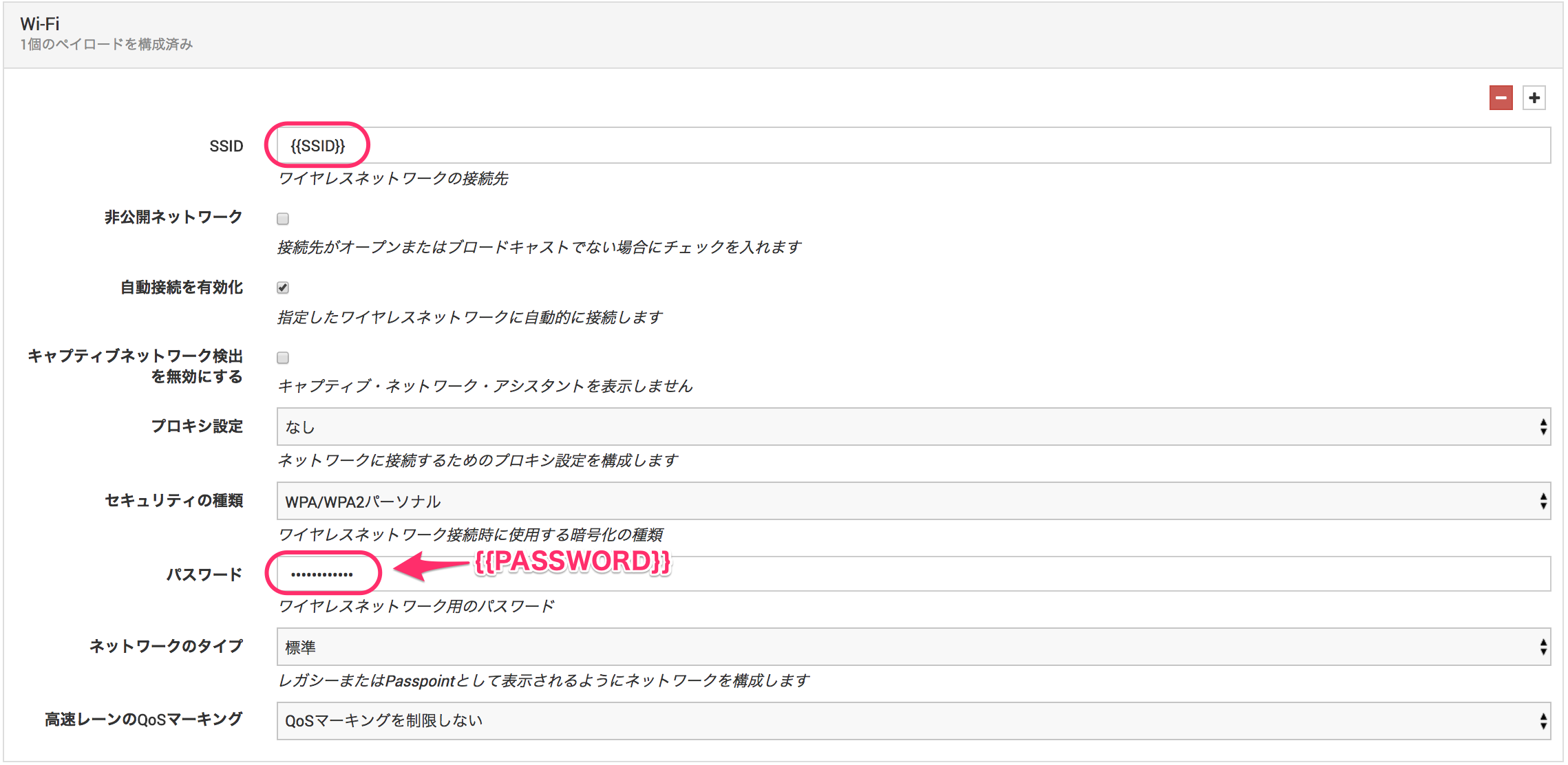This screenshot has height=765, width=1568.
Task: Tick the captive network detection disable checkbox
Action: 283,358
